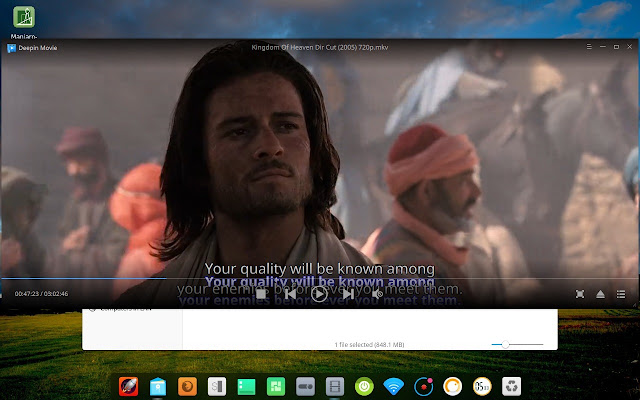The image size is (640, 400).
Task: Click the Deepin Movie app logo
Action: coord(11,48)
